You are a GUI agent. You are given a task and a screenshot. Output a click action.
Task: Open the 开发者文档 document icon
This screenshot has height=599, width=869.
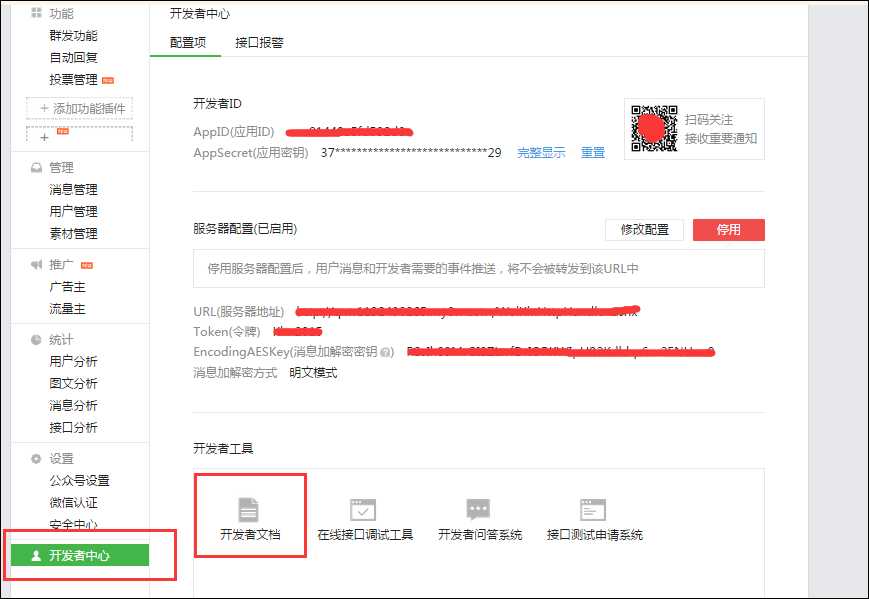click(248, 510)
